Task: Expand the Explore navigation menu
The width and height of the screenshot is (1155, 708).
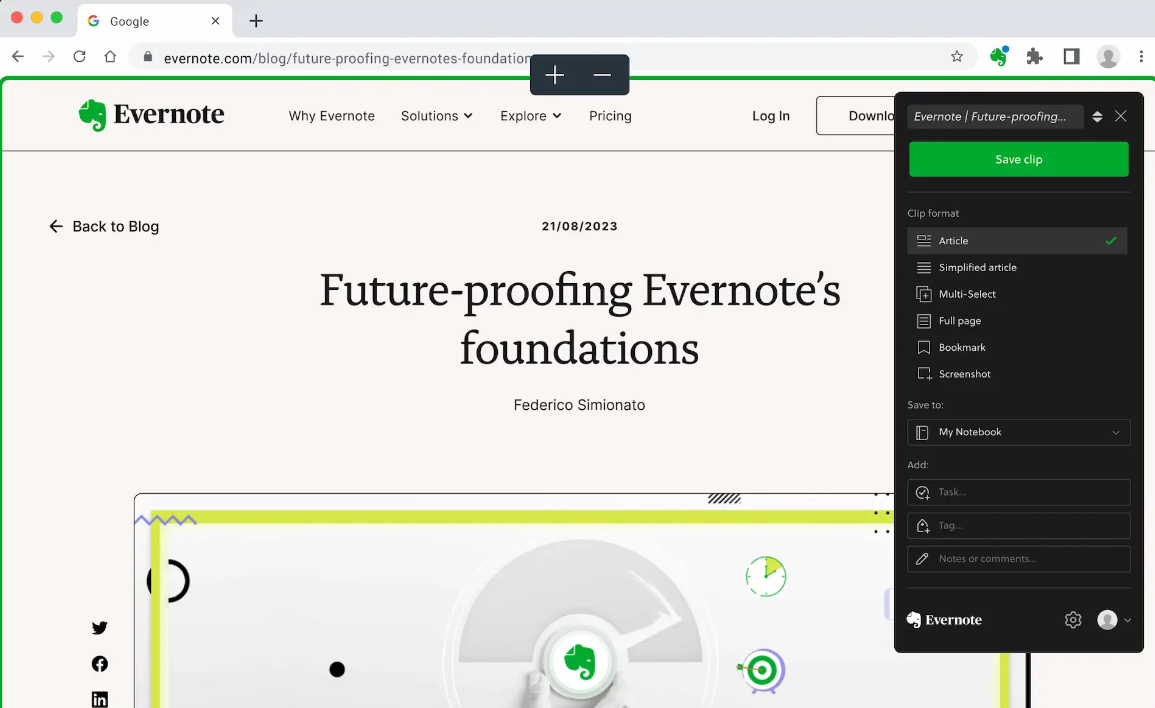Action: [x=530, y=116]
